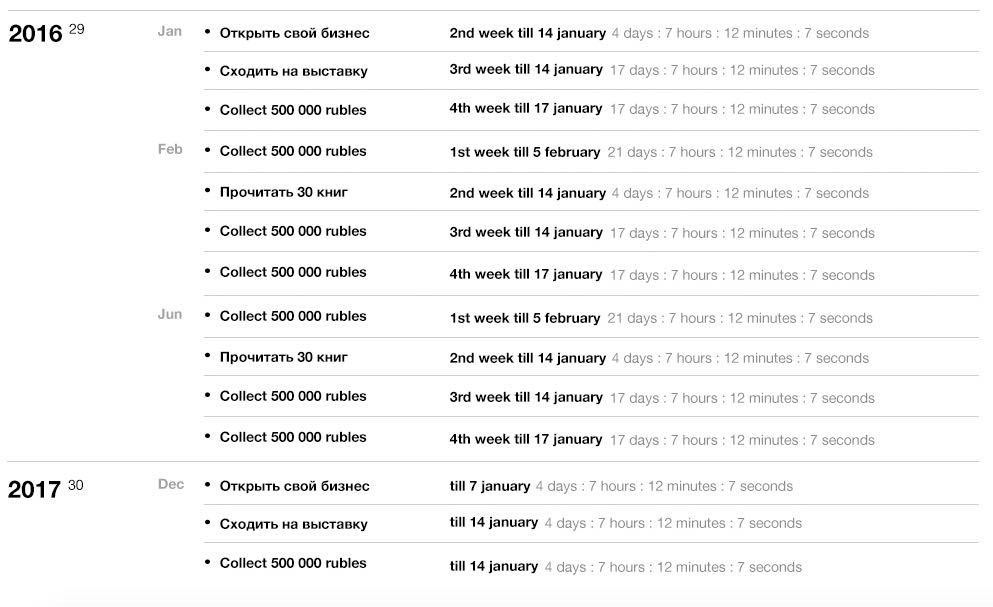The height and width of the screenshot is (607, 993).
Task: Click the "till 7 january" deadline
Action: point(490,486)
